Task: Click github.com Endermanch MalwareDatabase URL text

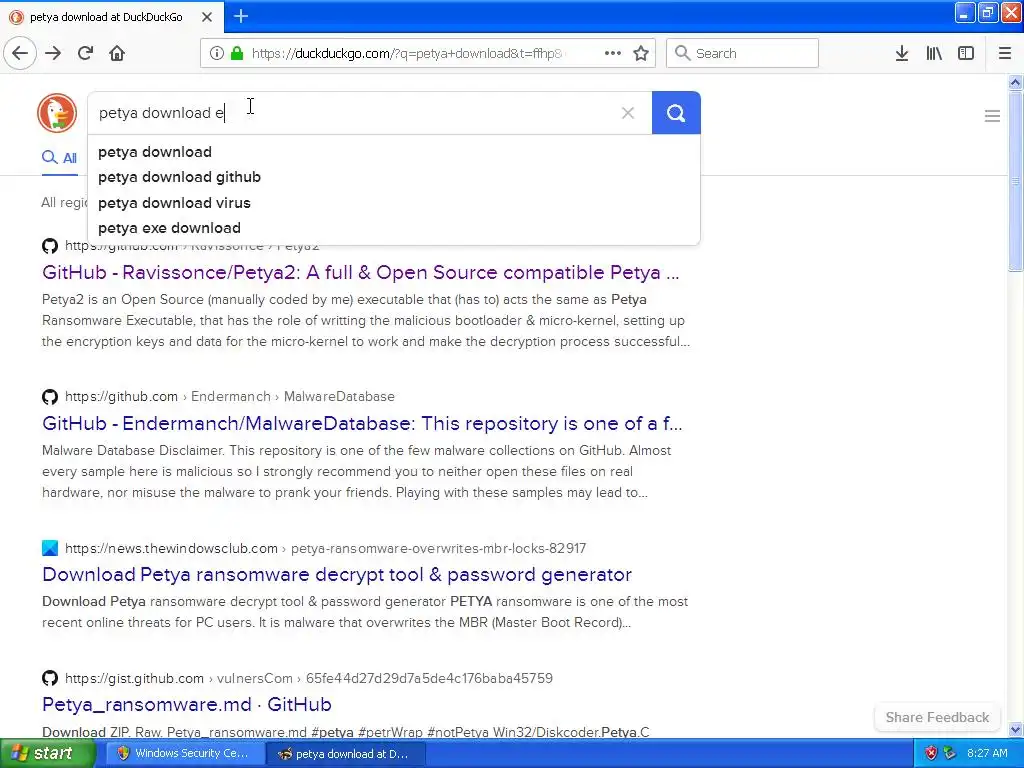Action: pyautogui.click(x=230, y=396)
